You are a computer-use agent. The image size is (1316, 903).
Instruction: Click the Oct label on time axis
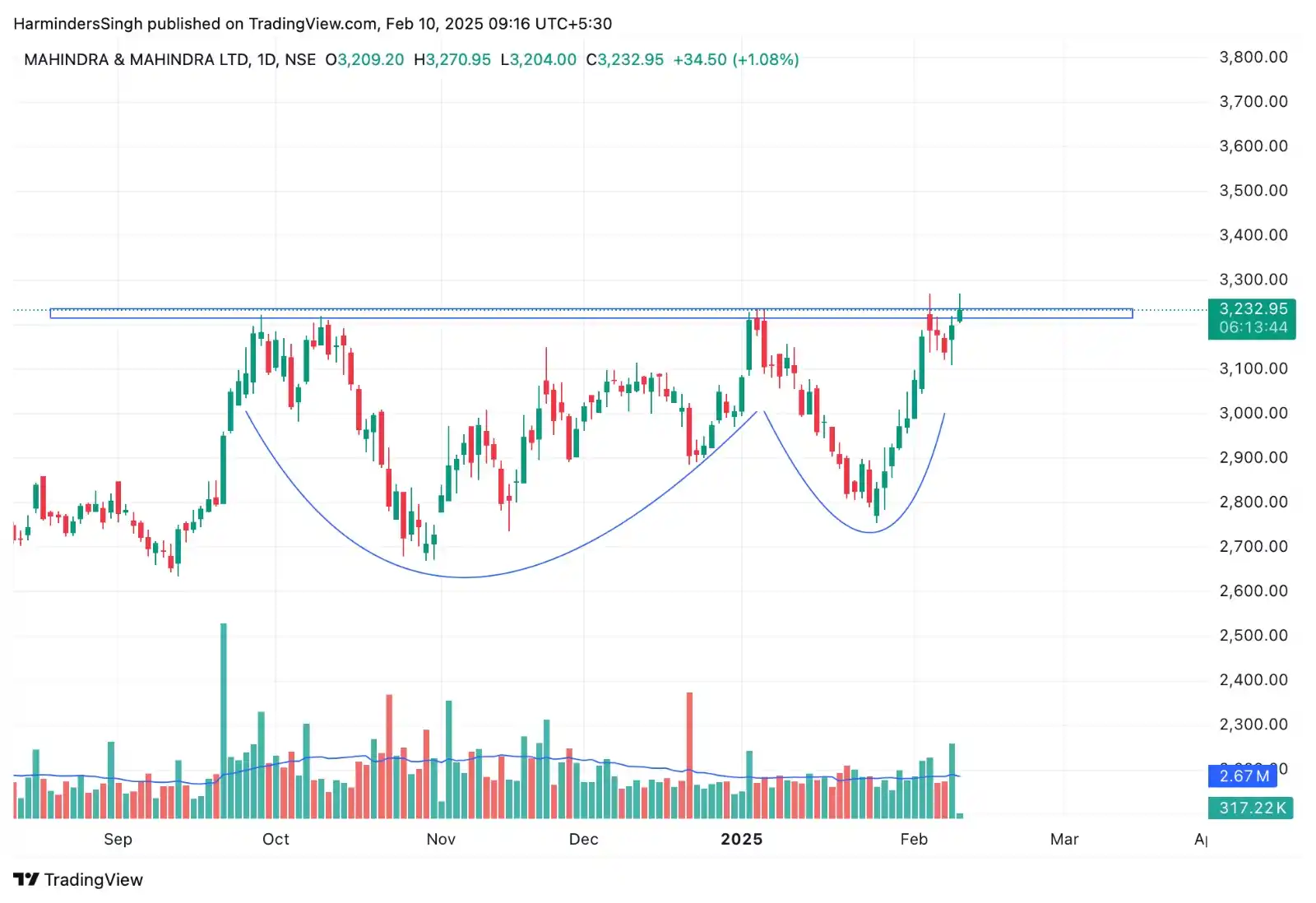point(276,839)
